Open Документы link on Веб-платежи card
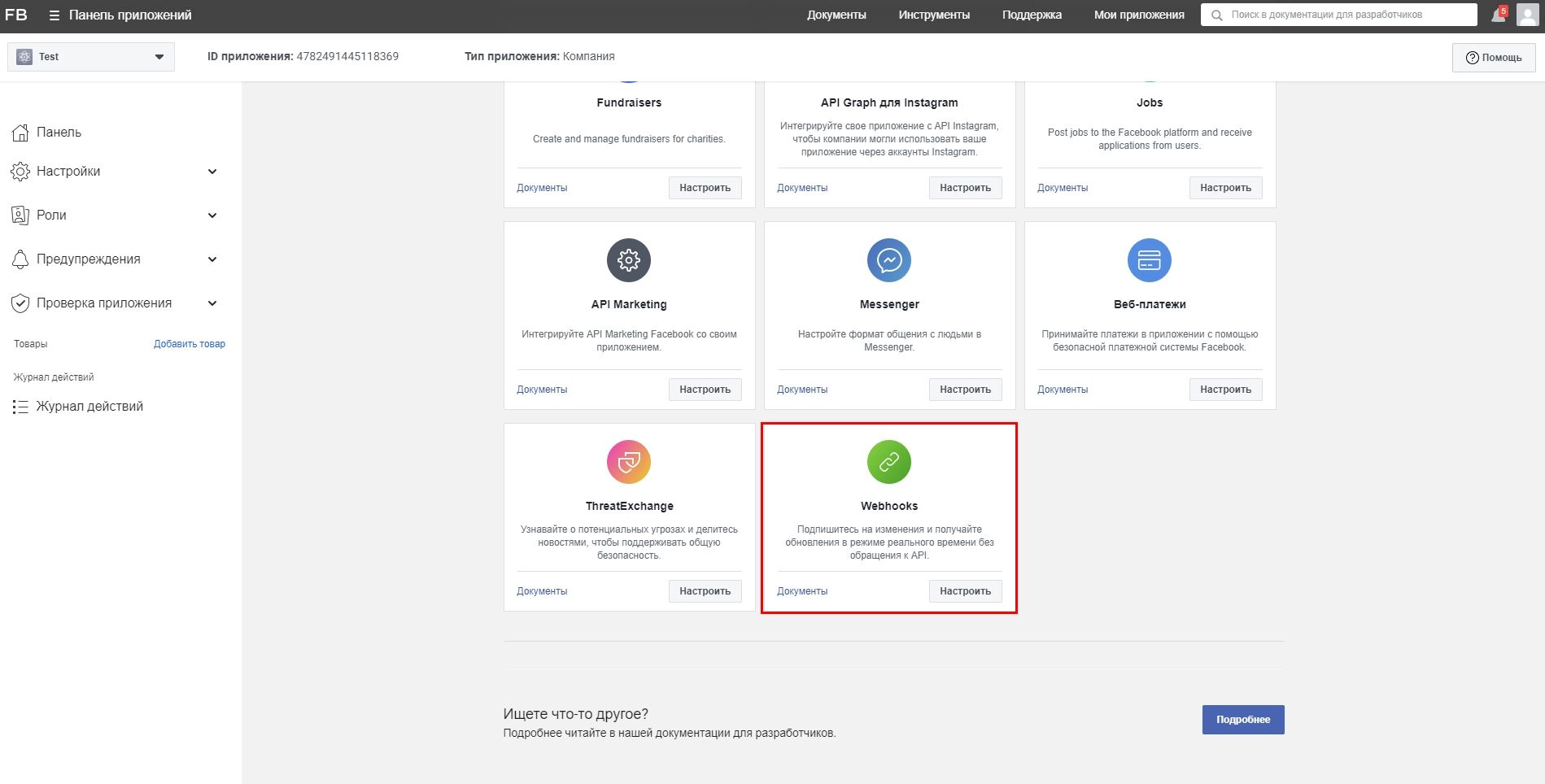 1063,390
